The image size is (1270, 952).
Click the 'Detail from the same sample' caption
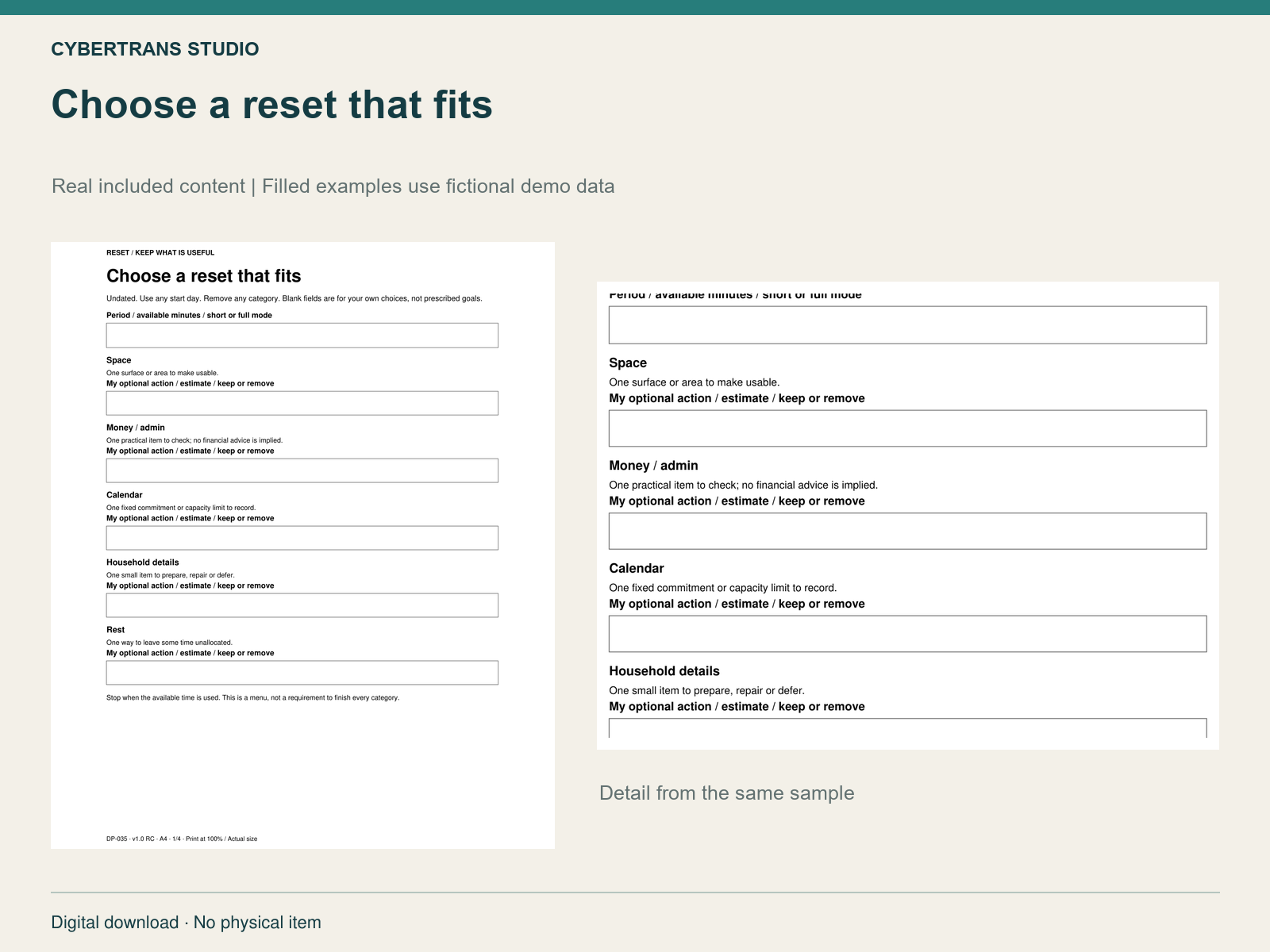727,793
